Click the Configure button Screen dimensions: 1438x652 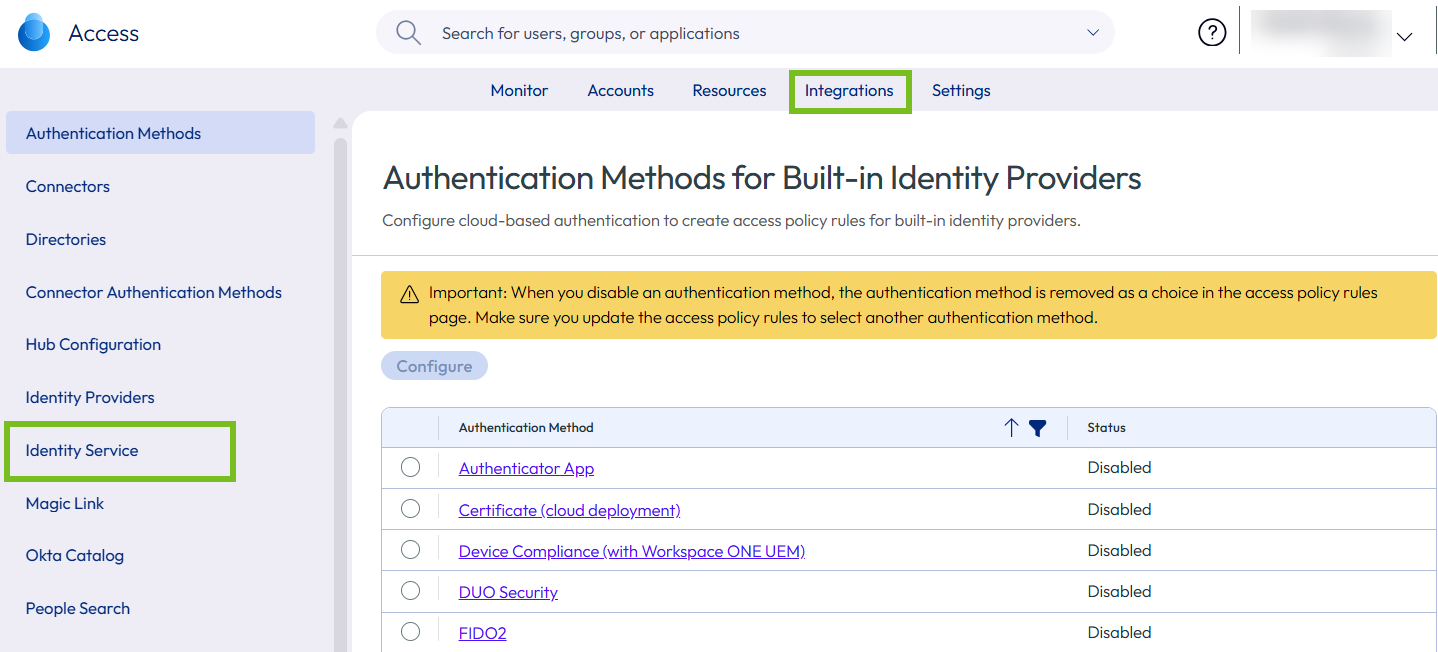click(434, 366)
